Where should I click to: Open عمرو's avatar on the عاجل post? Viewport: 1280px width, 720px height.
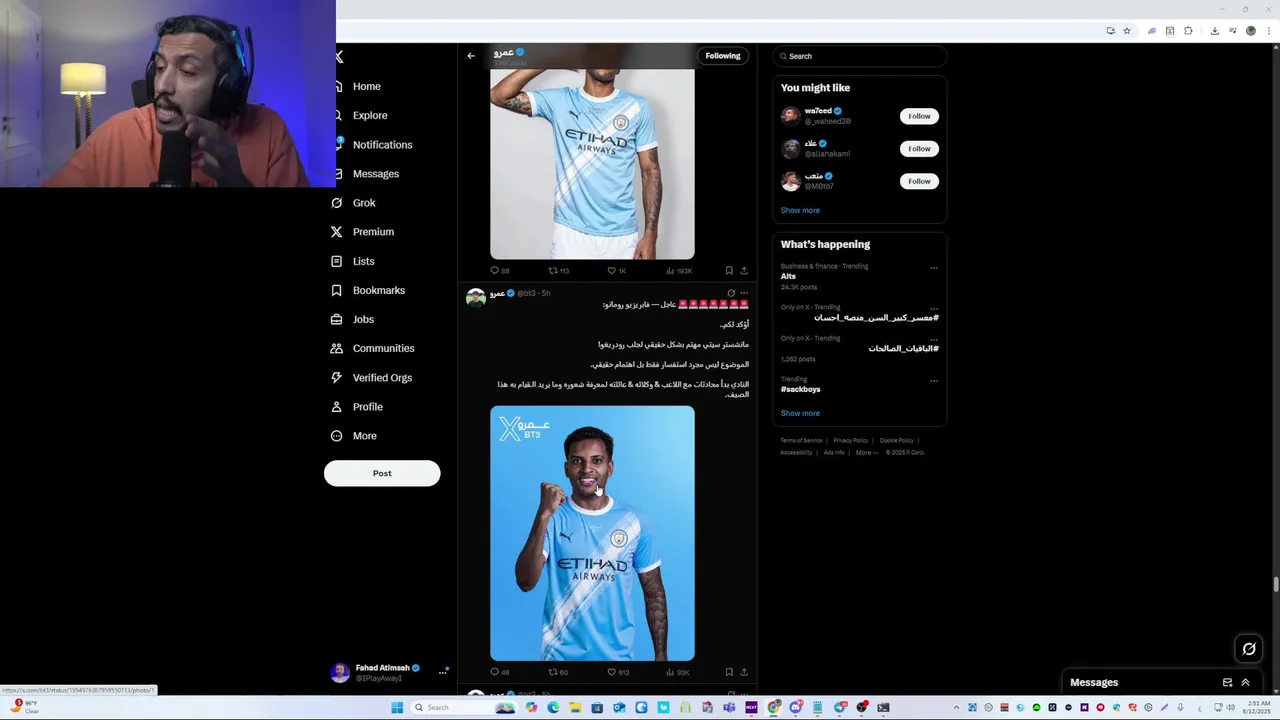pos(476,297)
